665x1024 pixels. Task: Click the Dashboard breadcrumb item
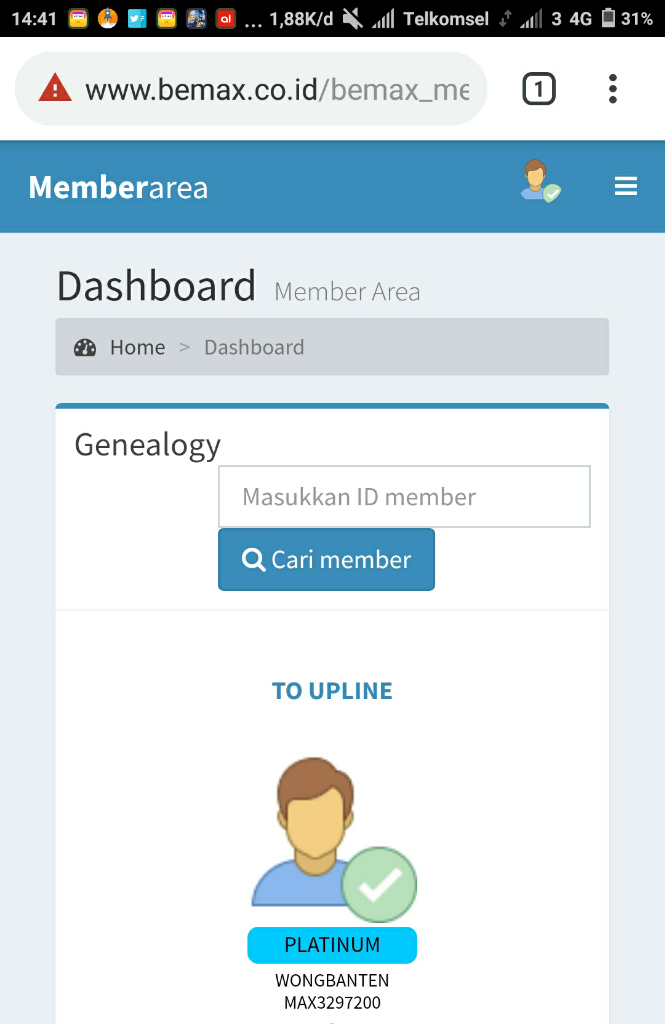254,347
